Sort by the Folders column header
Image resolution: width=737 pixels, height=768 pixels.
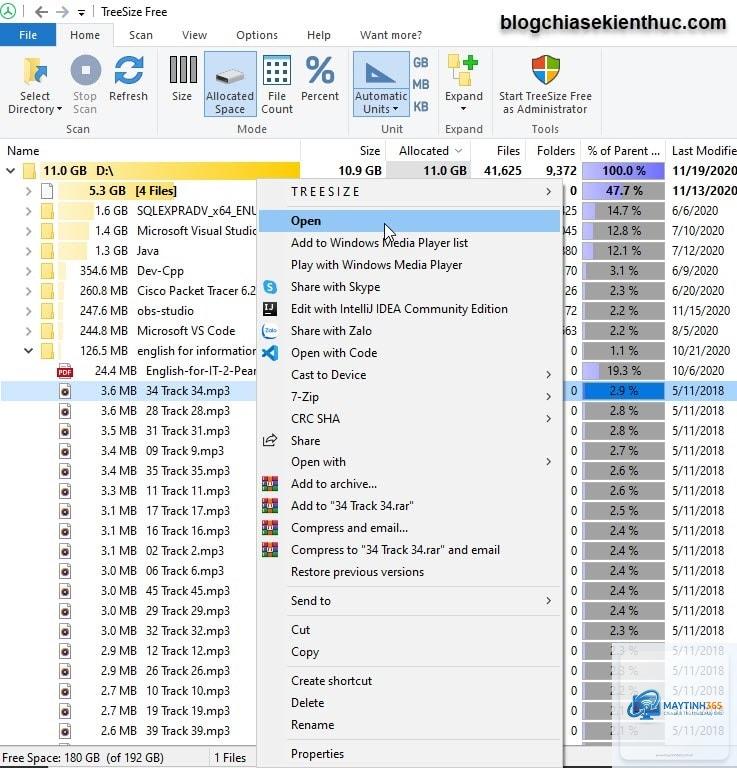pyautogui.click(x=553, y=150)
